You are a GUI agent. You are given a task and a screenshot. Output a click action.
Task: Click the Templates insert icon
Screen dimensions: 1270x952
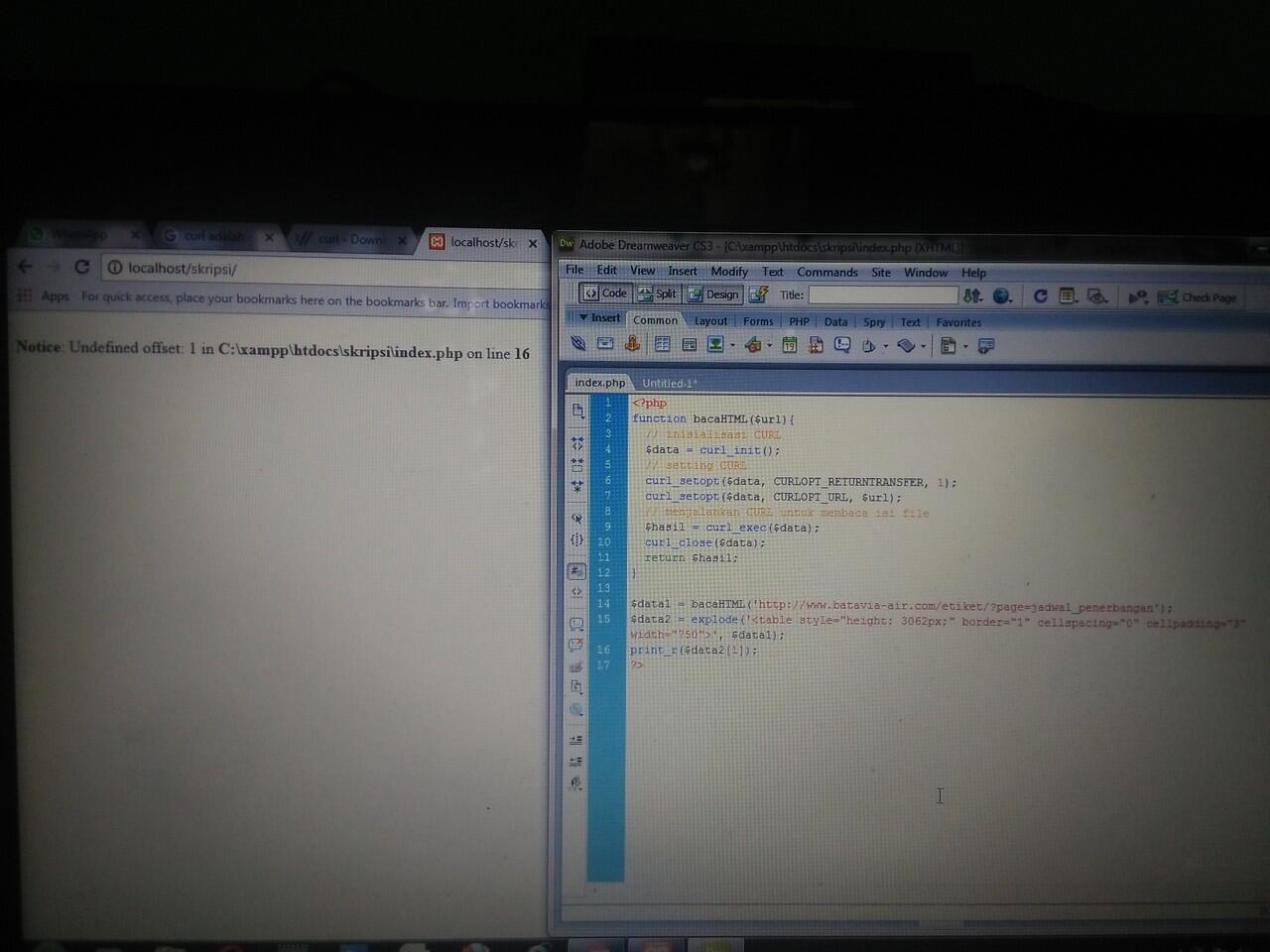[x=949, y=345]
